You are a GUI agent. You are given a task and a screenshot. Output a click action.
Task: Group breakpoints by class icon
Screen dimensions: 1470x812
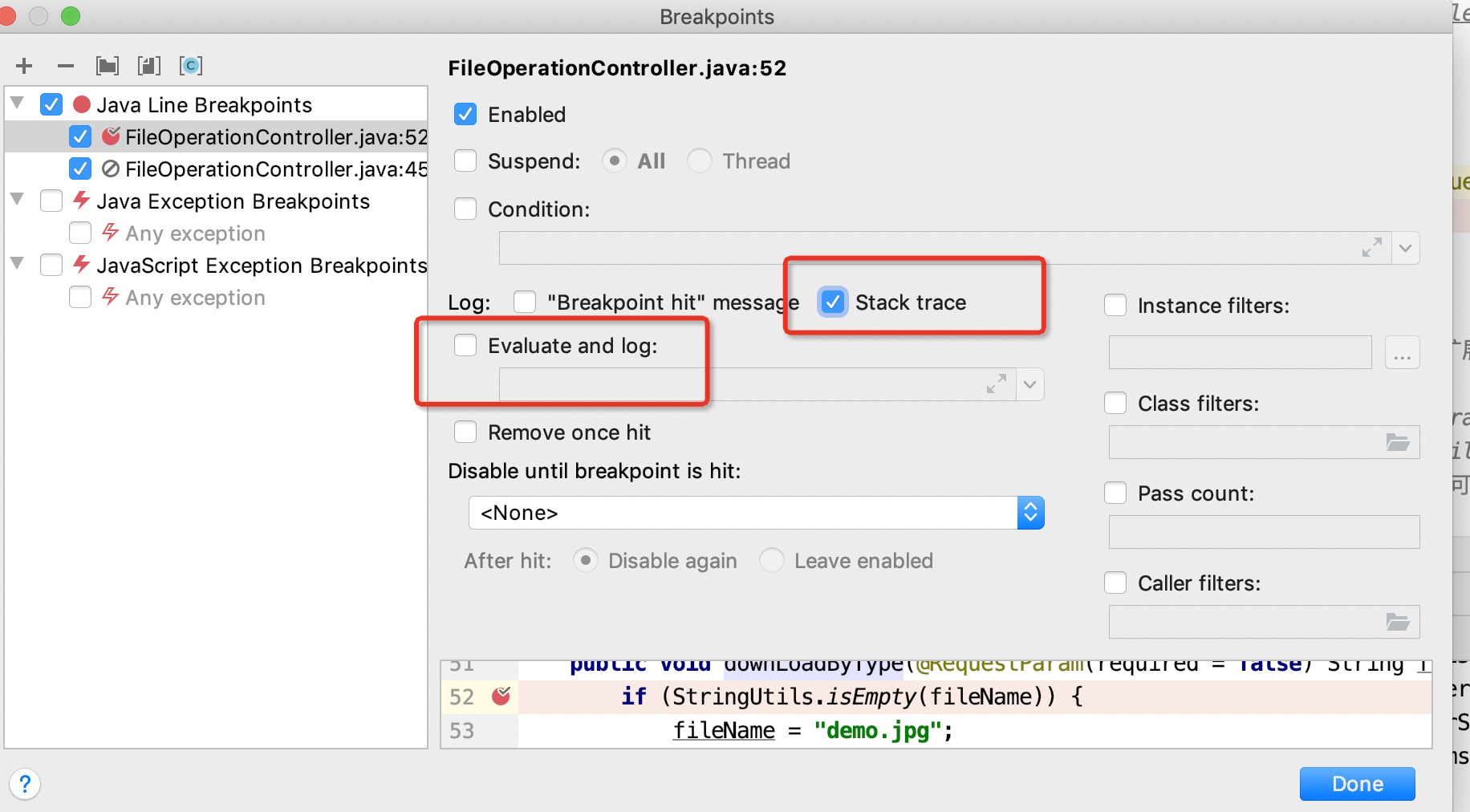point(191,66)
